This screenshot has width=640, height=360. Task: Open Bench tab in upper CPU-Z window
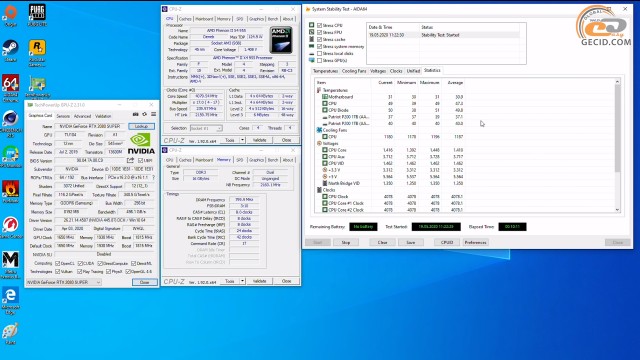273,19
